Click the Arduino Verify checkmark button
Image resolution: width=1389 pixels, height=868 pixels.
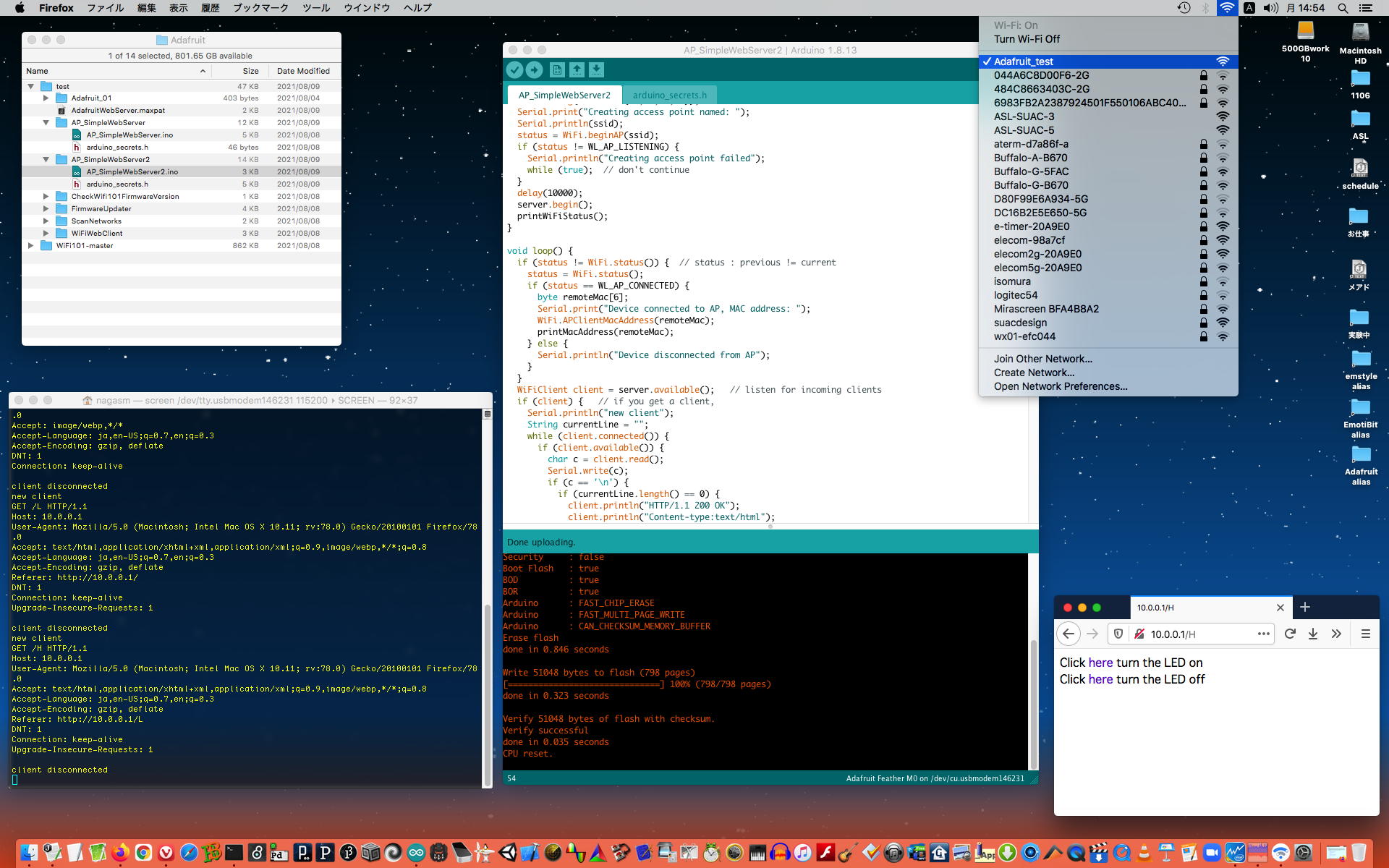514,69
